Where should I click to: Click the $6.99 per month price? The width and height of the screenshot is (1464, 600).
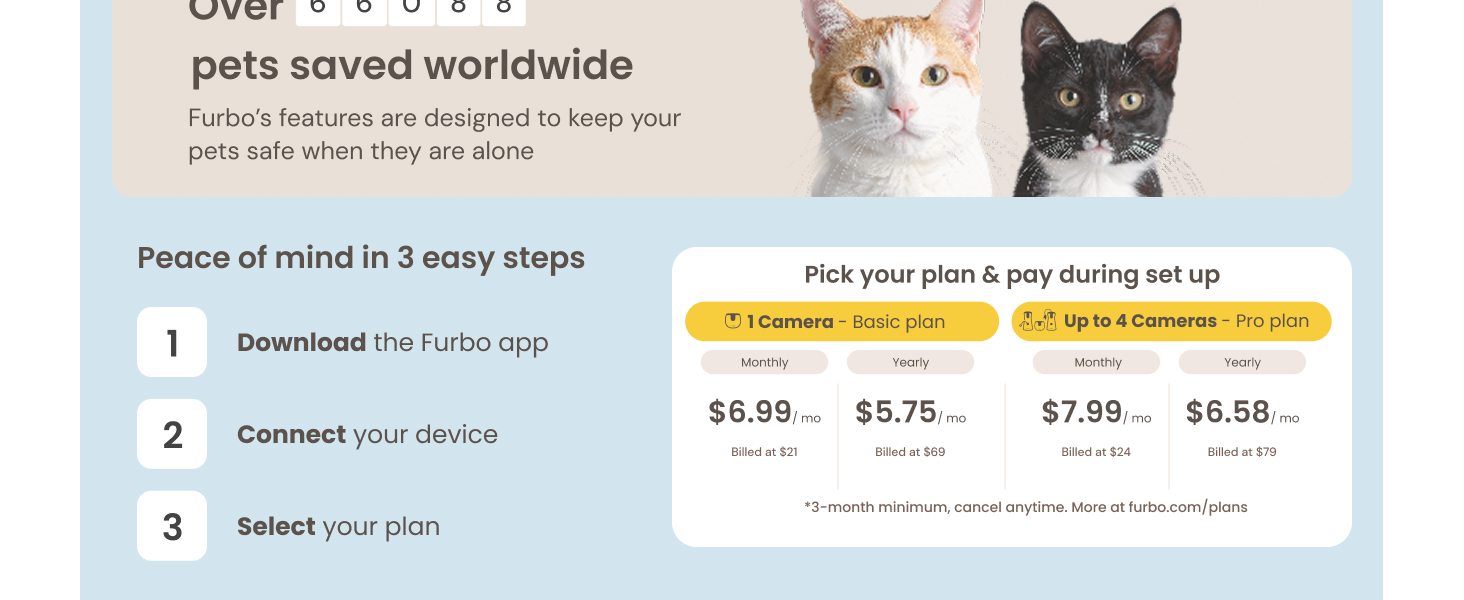(764, 412)
